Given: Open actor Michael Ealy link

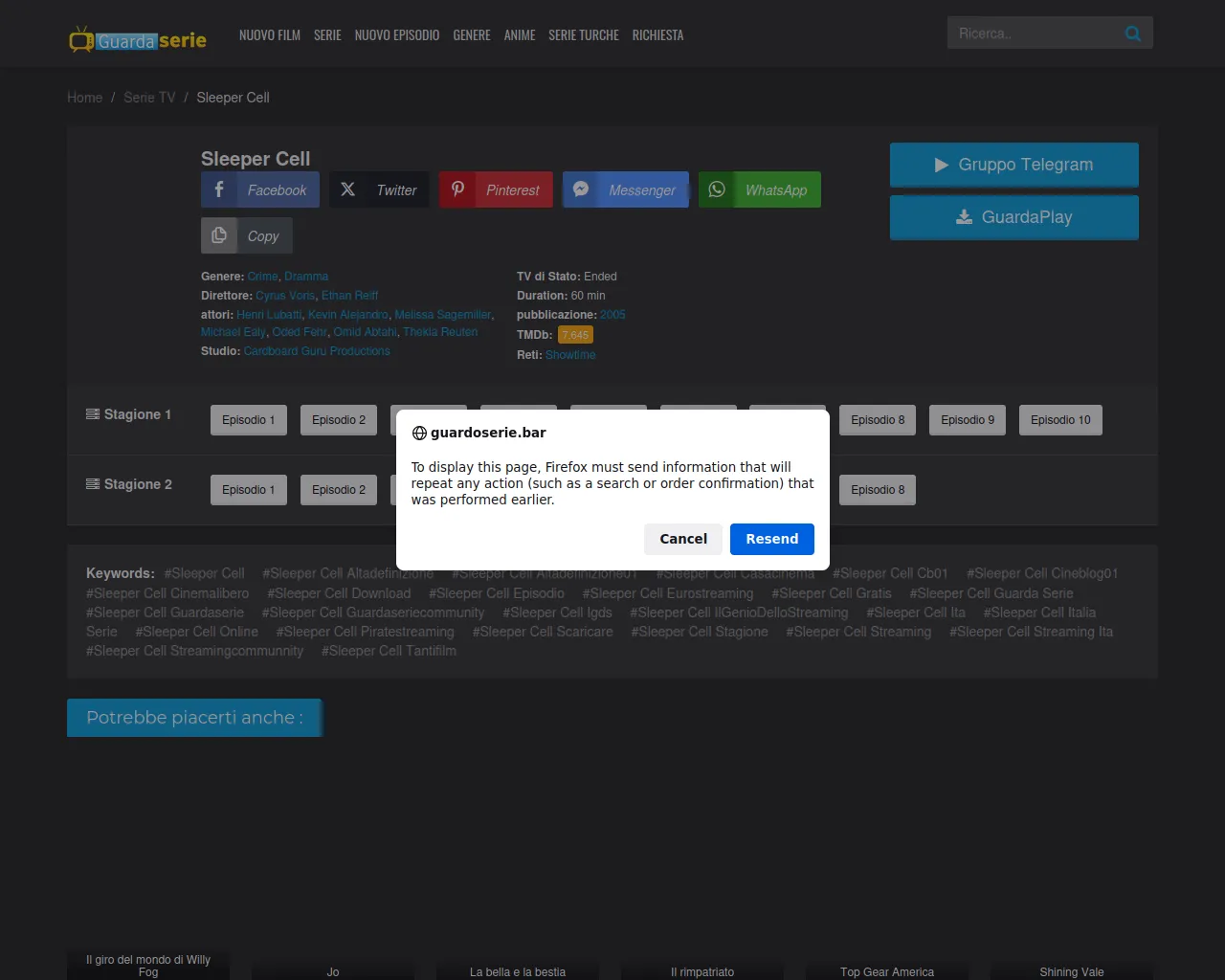Looking at the screenshot, I should [x=234, y=332].
